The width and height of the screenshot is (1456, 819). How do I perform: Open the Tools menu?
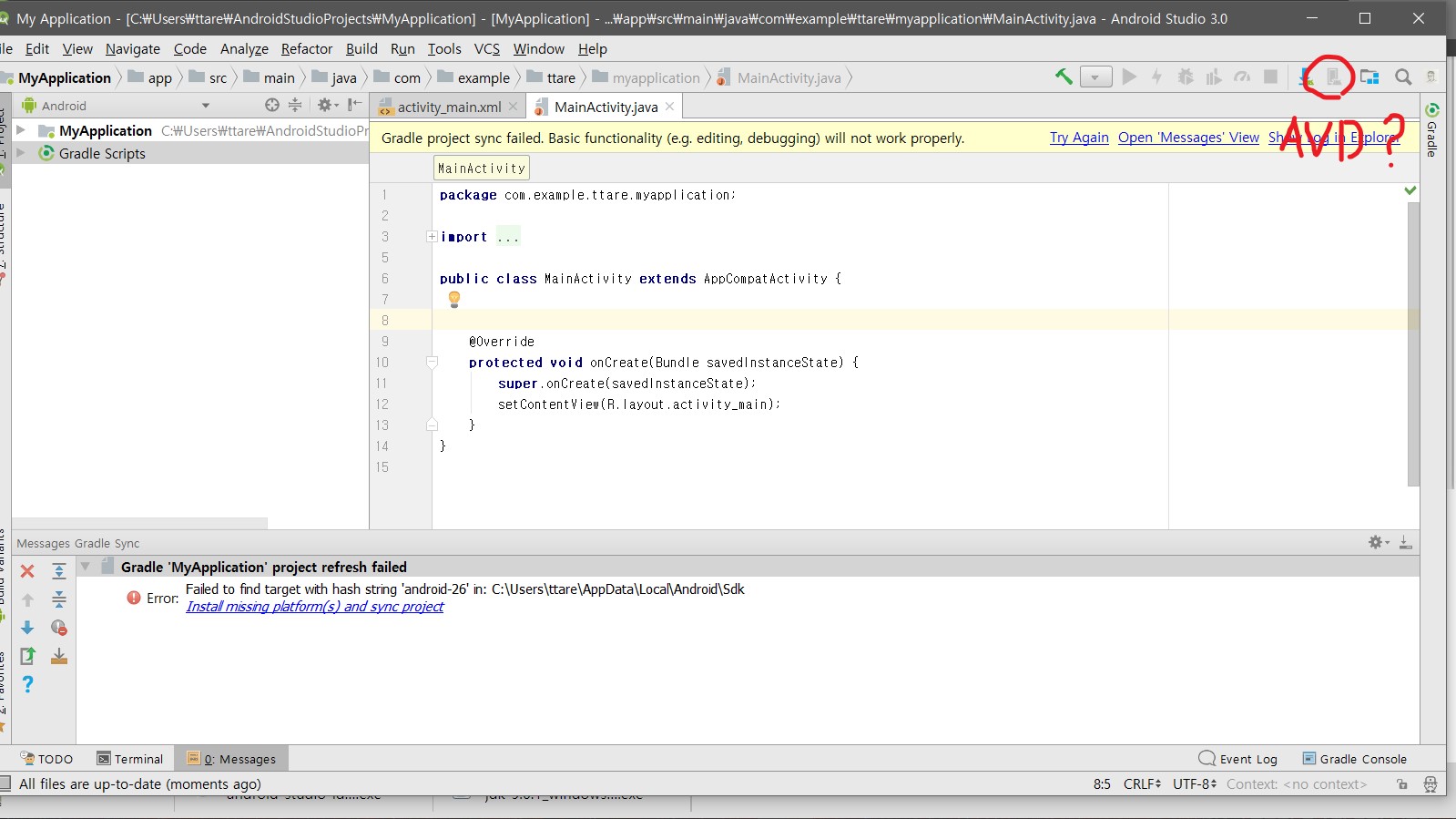444,48
